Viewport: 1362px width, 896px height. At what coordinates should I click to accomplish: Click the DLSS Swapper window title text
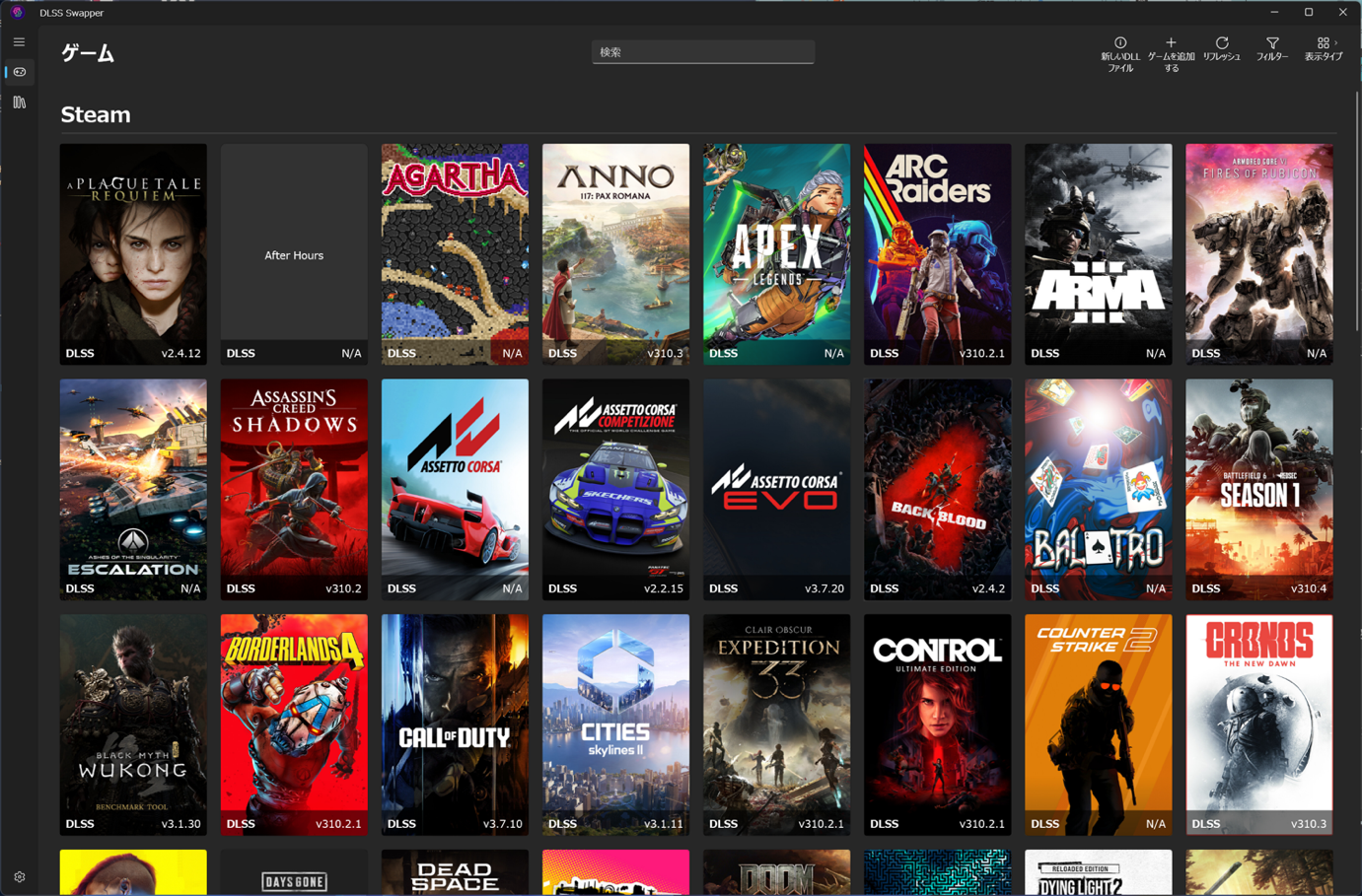71,13
